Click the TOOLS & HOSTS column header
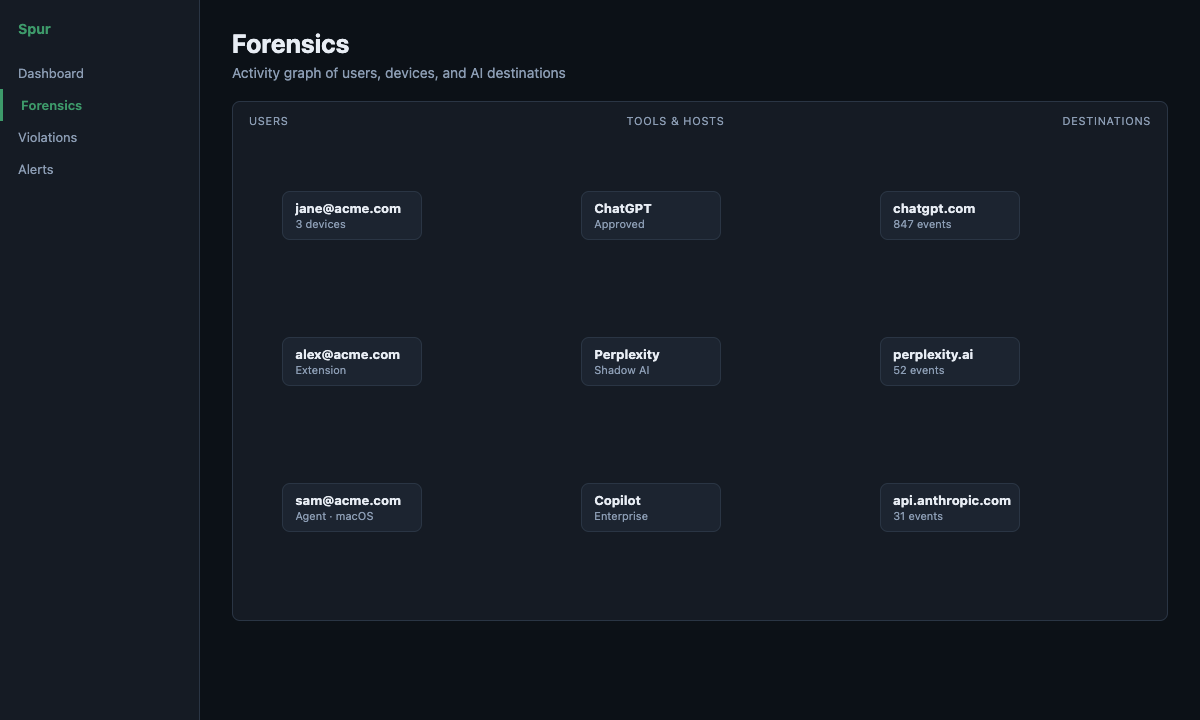This screenshot has width=1200, height=720. click(675, 121)
